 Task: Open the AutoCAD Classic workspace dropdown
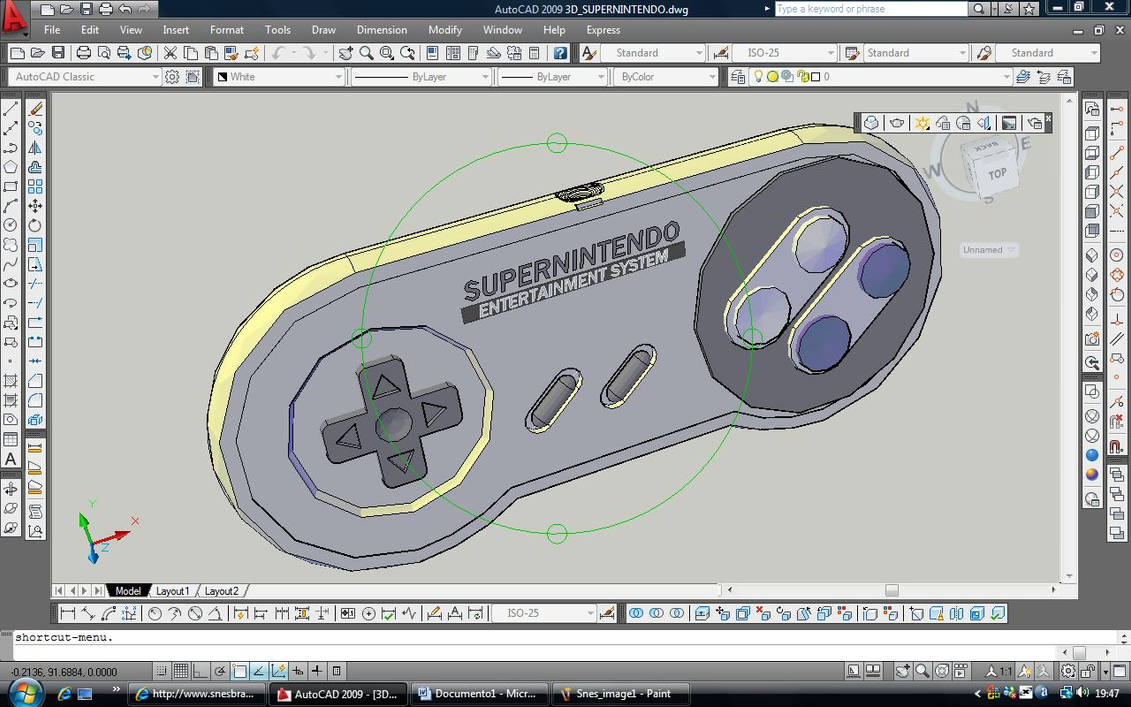click(x=155, y=76)
